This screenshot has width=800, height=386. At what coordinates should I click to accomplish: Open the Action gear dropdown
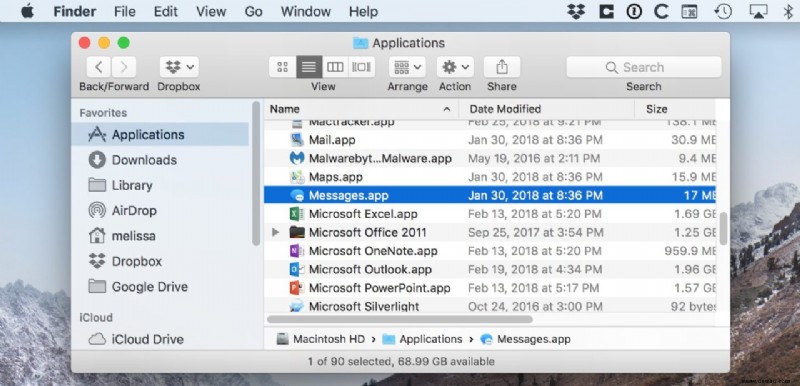(x=455, y=67)
